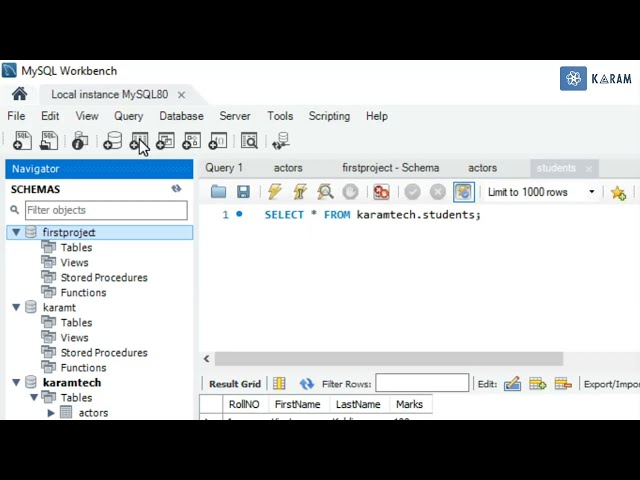
Task: Reconnect to DBMS icon
Action: (281, 141)
